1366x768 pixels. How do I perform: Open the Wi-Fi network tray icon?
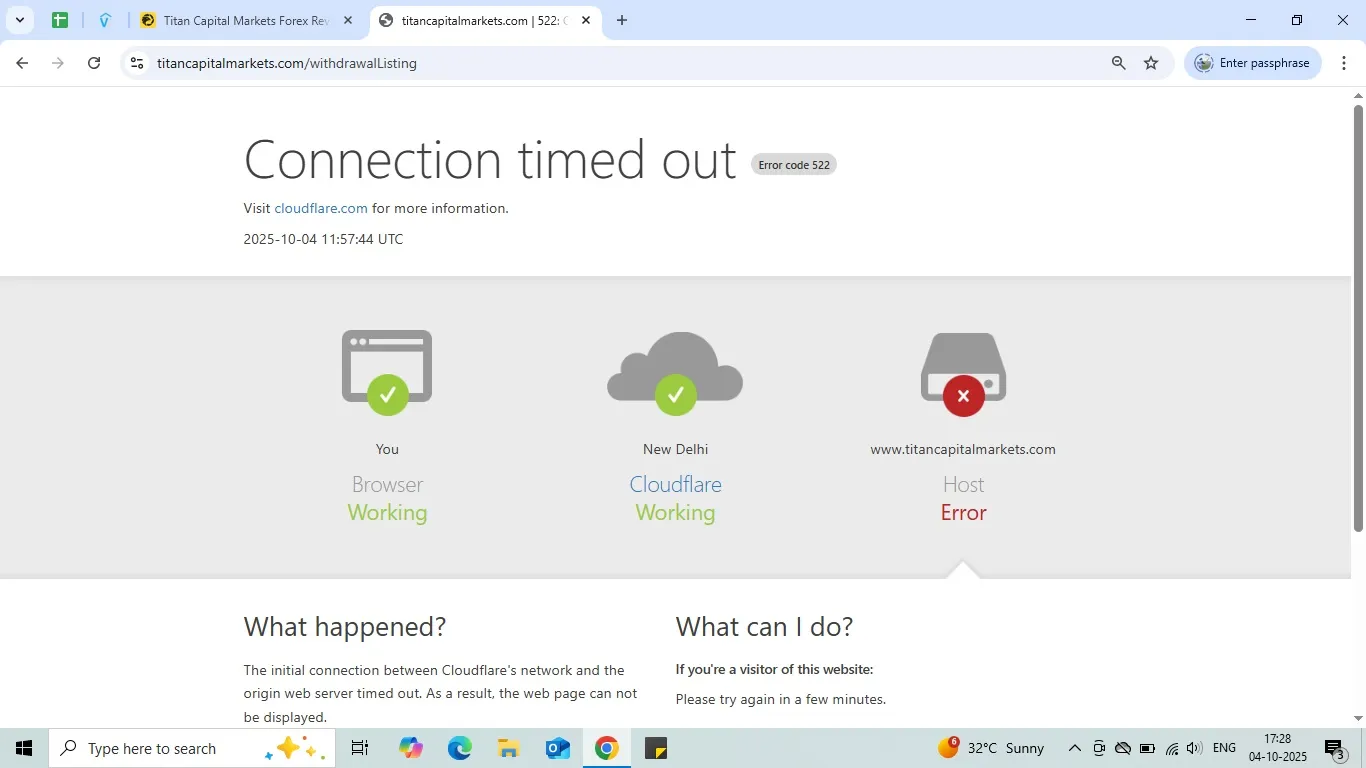click(x=1172, y=748)
